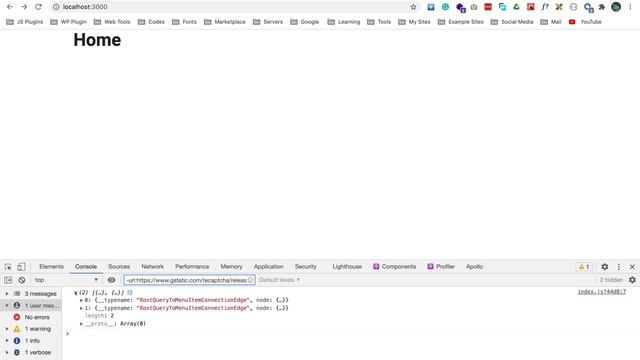Toggle the console sidebar panel
Screen dimensions: 640x360
click(8, 280)
